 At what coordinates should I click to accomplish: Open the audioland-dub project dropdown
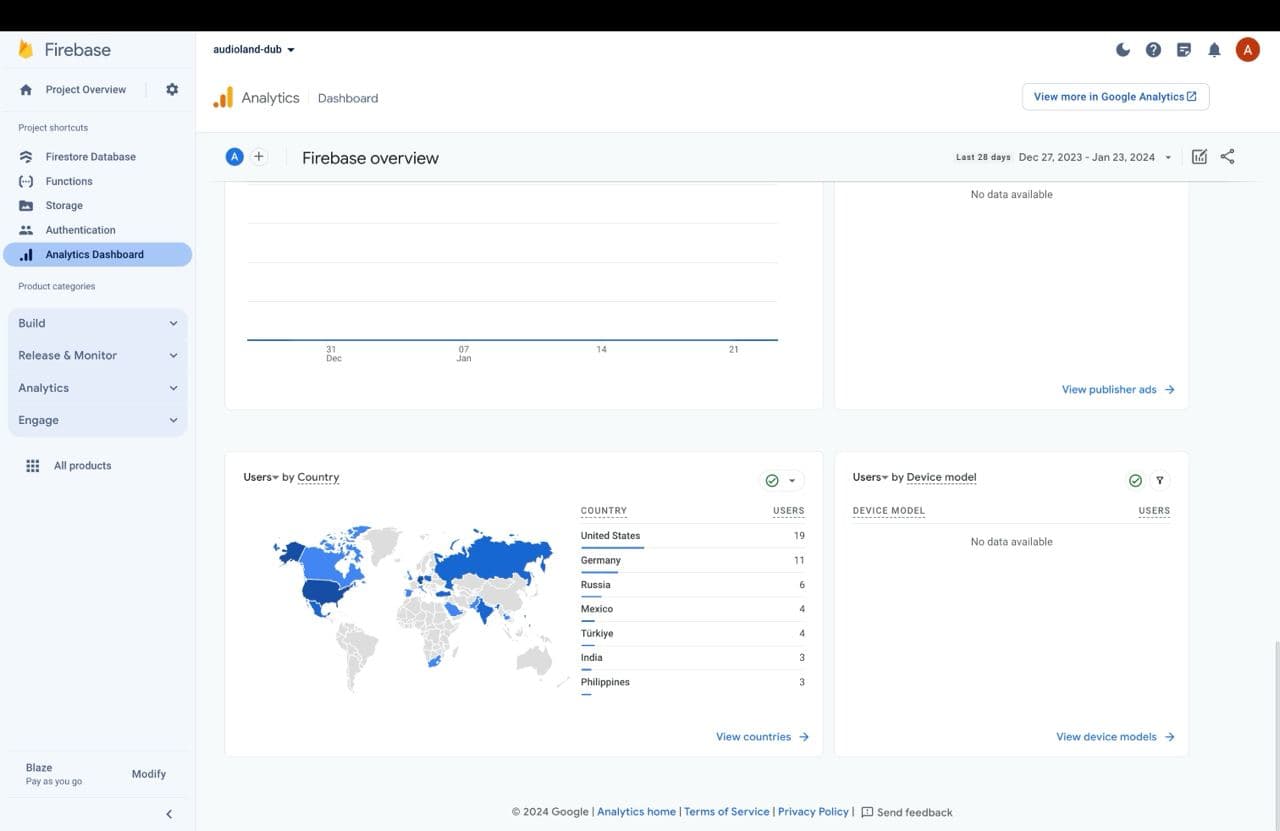pos(254,49)
